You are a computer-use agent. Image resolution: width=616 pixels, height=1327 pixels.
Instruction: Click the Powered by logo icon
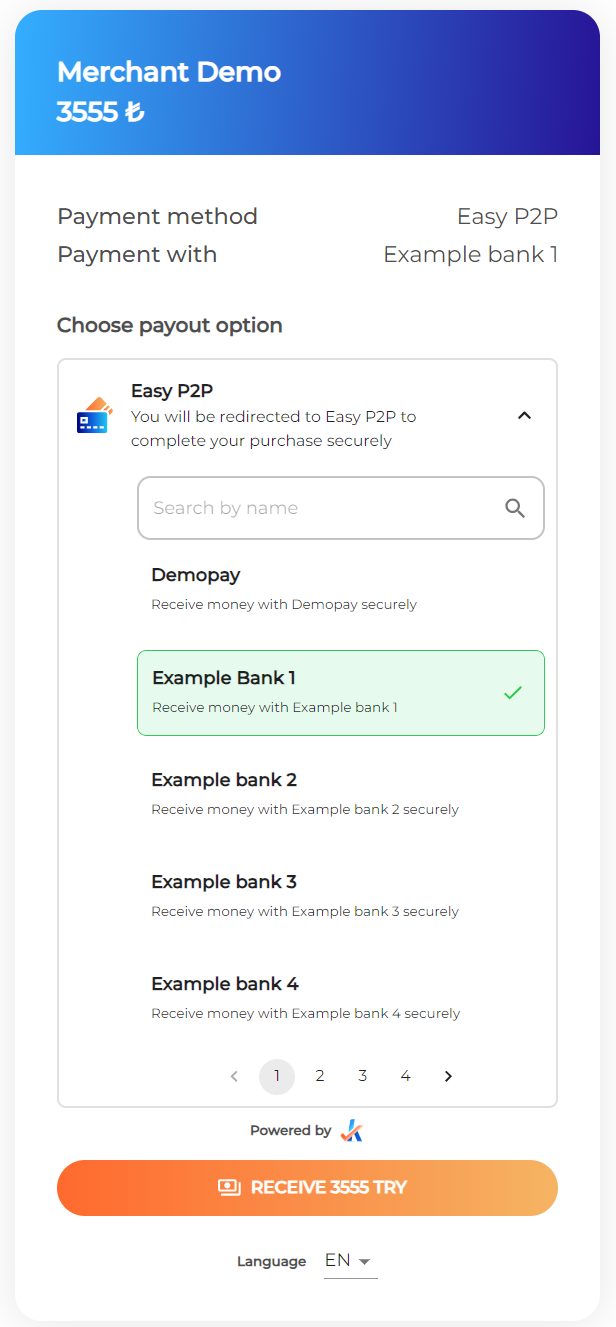[x=351, y=1131]
